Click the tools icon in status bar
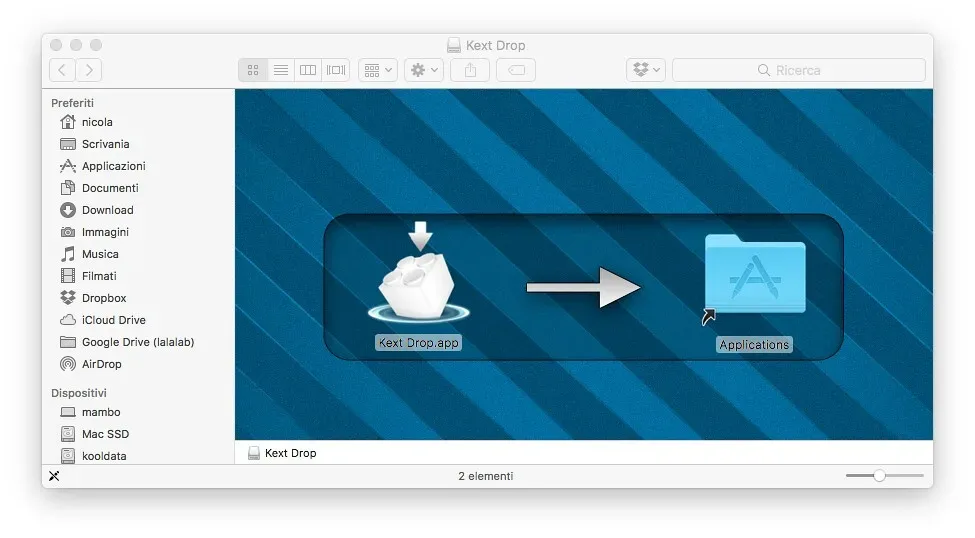Screen dimensions: 975x538 tap(54, 476)
